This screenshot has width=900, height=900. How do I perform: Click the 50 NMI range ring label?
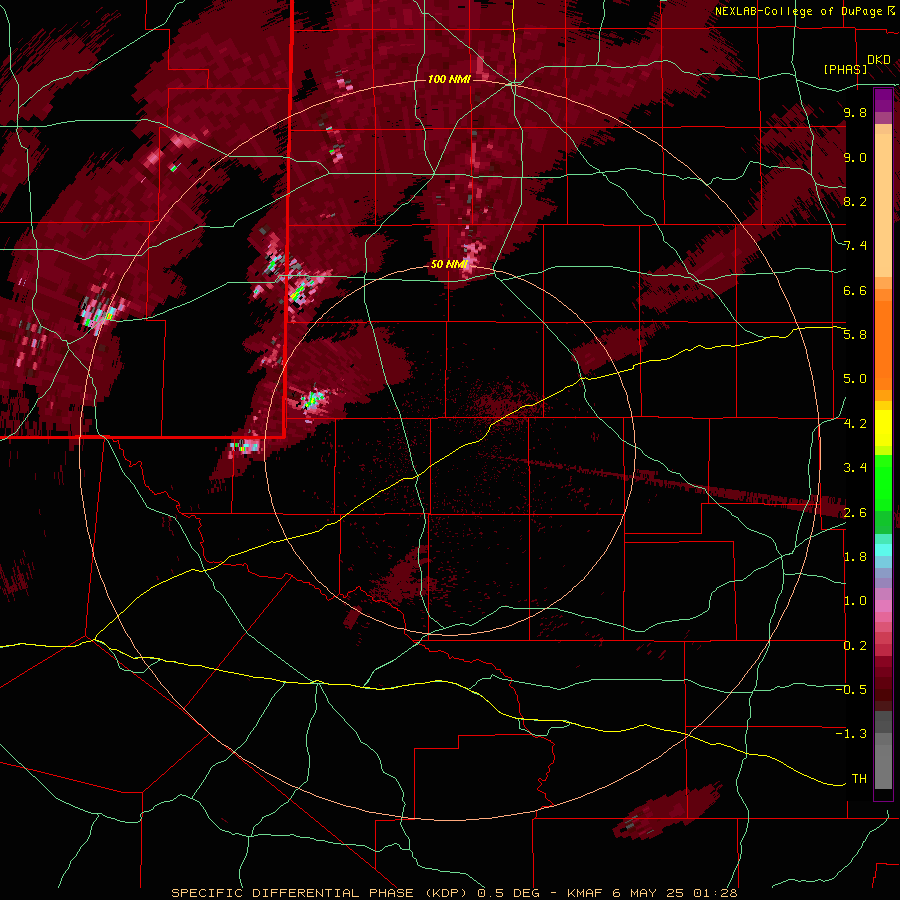449,264
